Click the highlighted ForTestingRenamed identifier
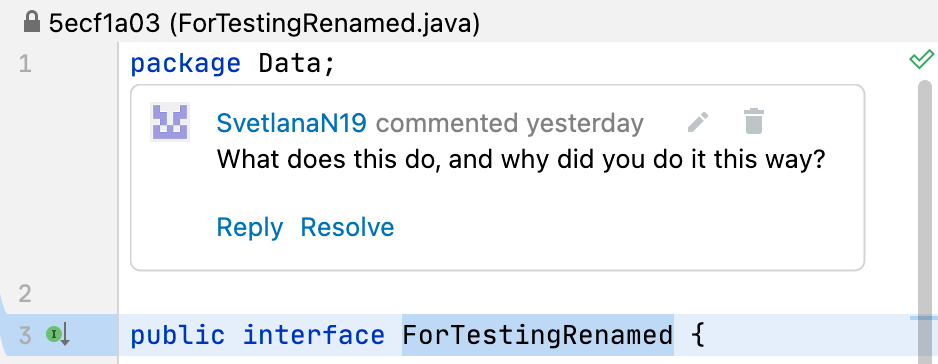The height and width of the screenshot is (364, 938). pos(538,335)
